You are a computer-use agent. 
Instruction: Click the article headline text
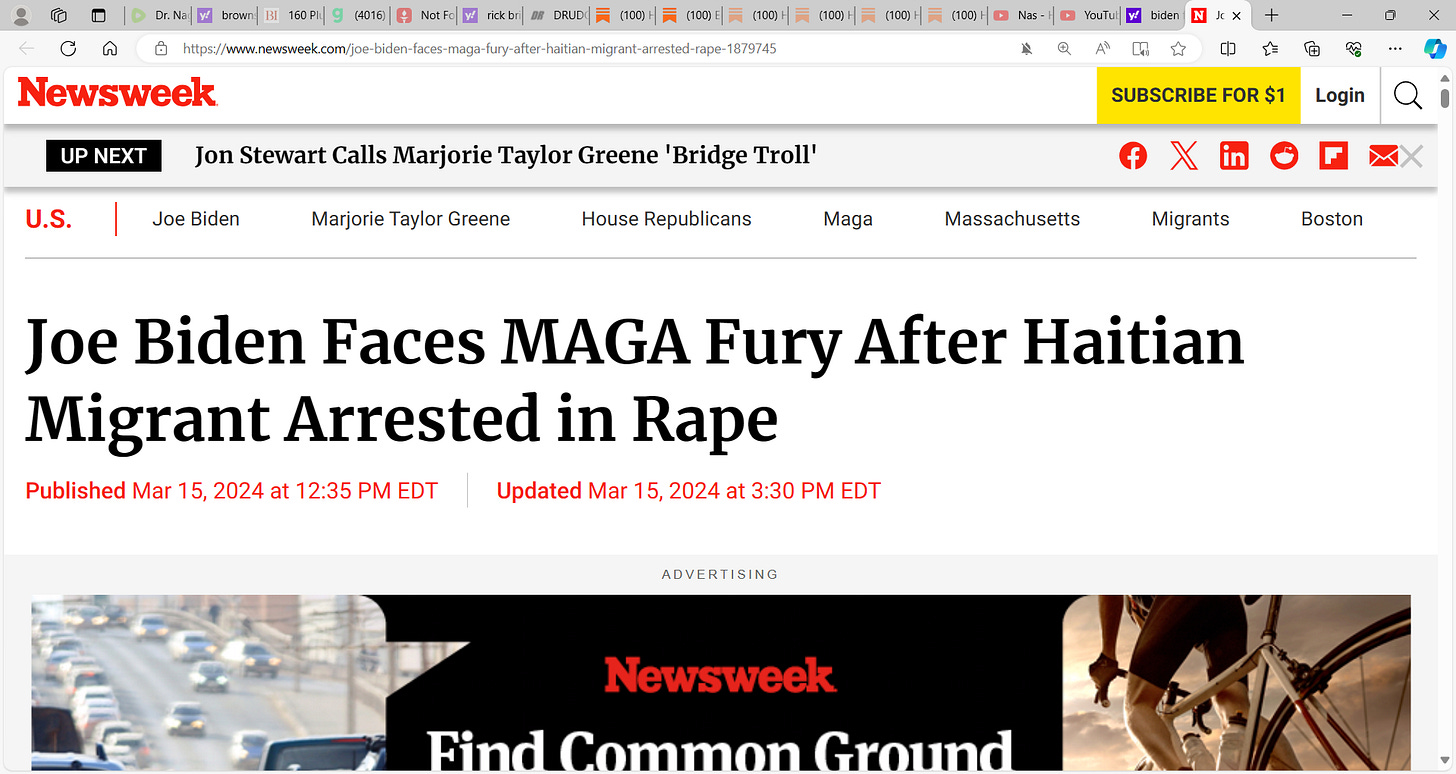pos(635,379)
